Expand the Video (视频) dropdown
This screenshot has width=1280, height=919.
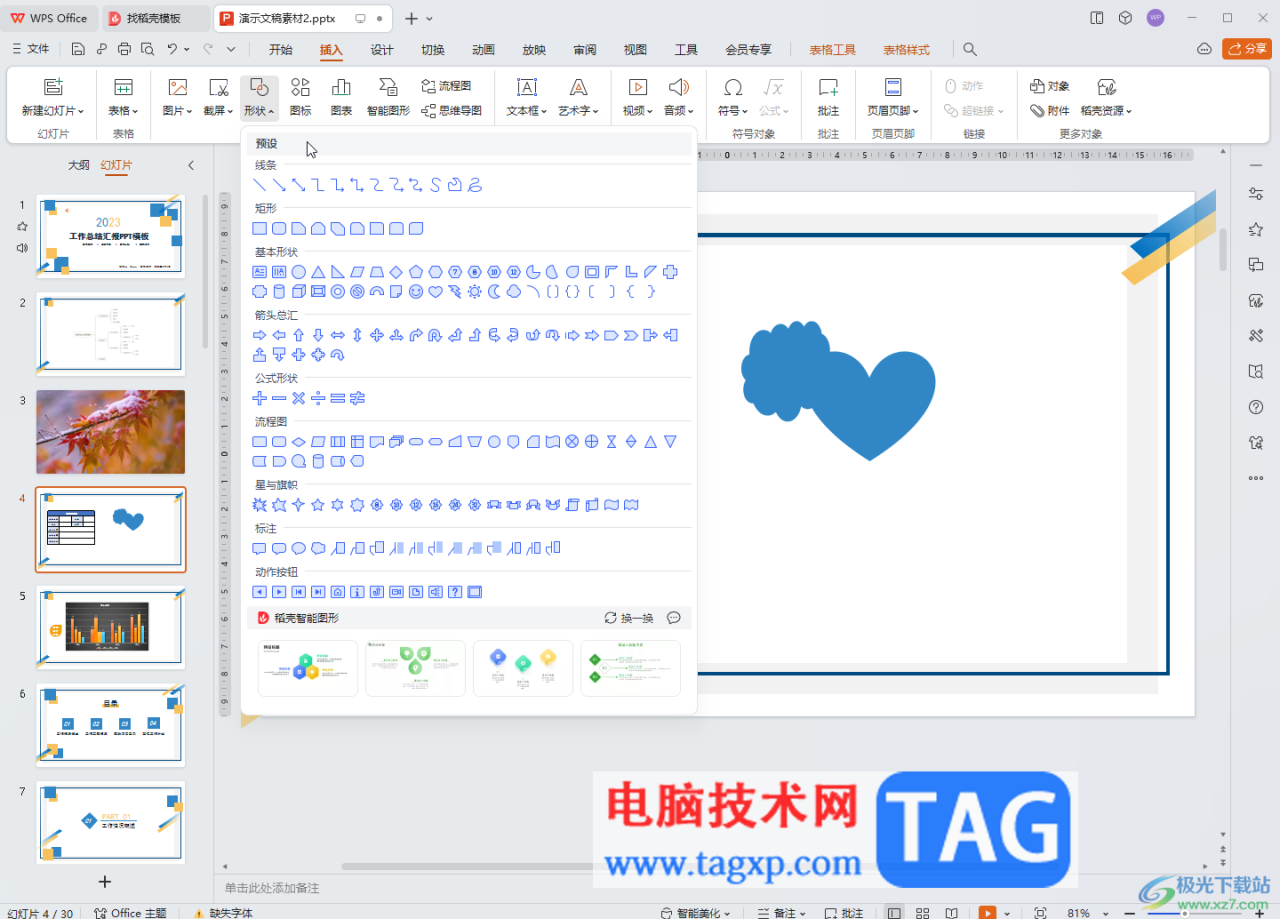point(638,111)
